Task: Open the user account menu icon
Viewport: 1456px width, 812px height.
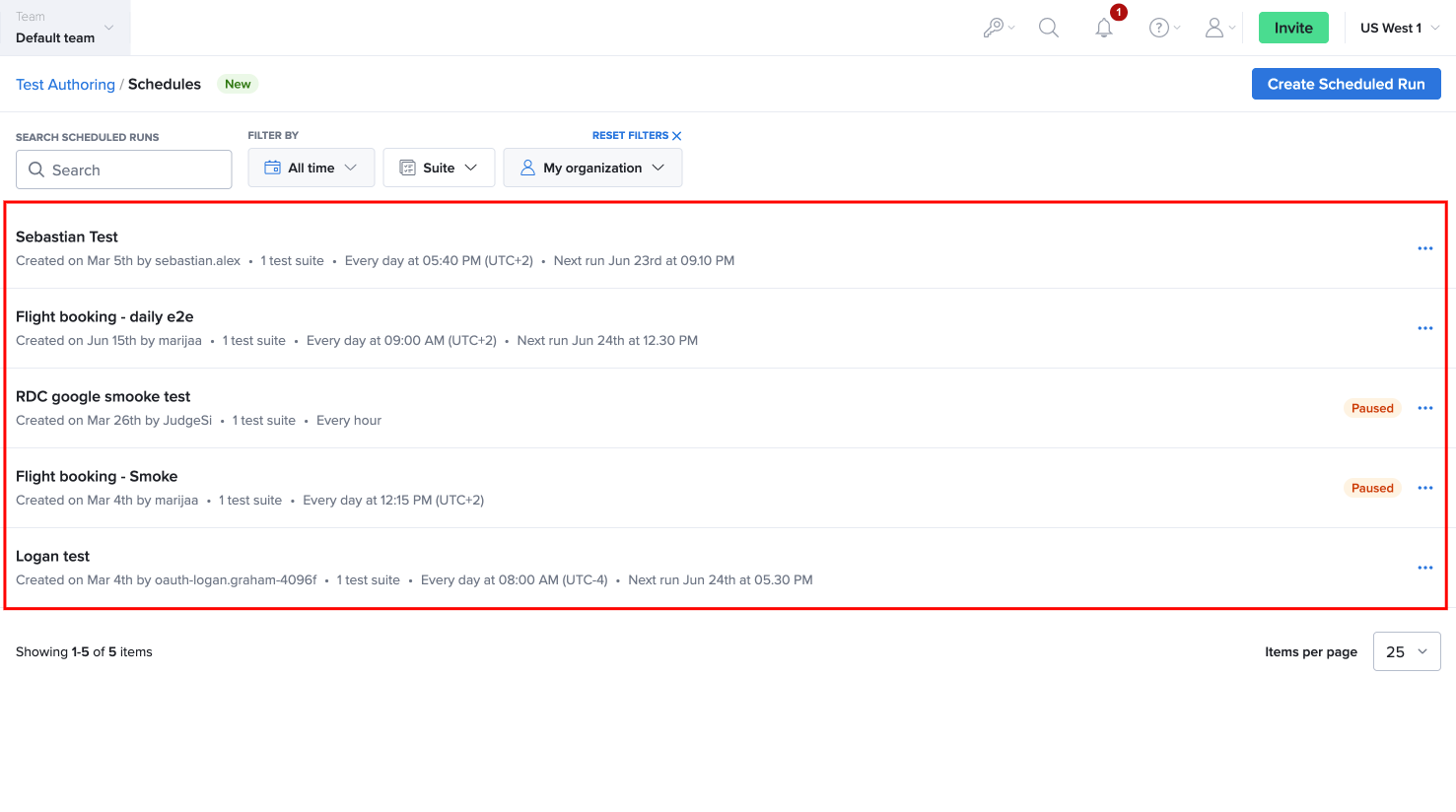Action: point(1219,28)
